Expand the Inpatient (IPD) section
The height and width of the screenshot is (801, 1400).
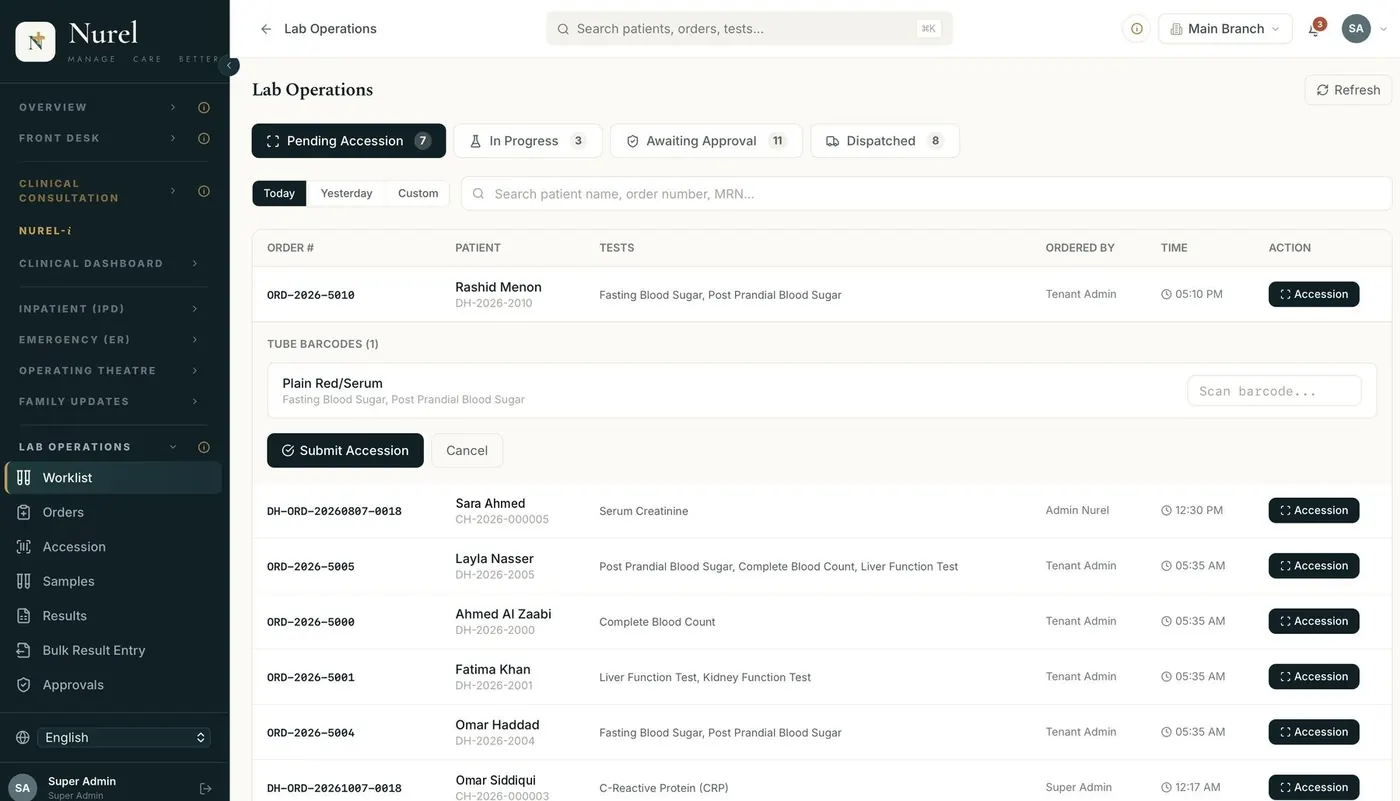195,309
